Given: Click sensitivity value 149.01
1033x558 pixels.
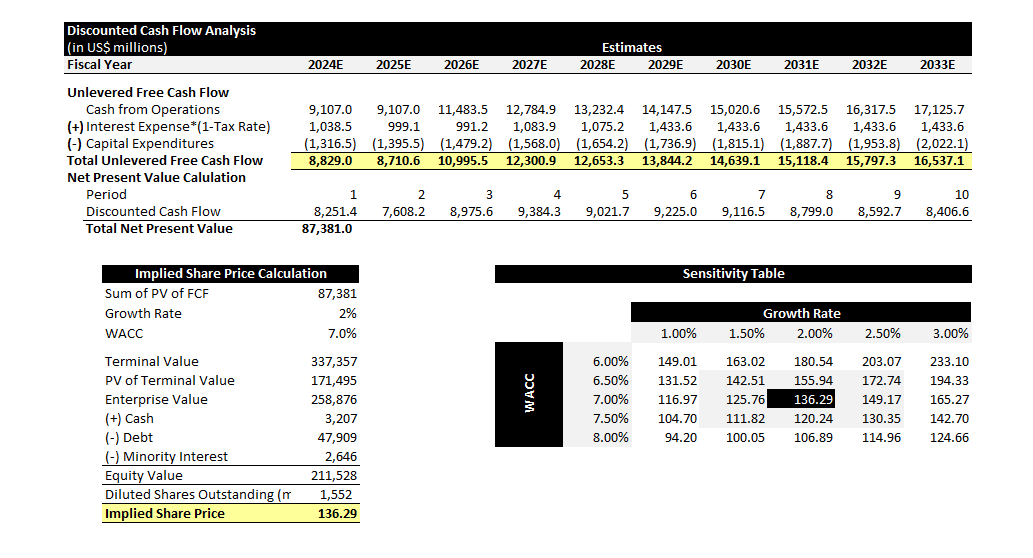Looking at the screenshot, I should coord(677,362).
